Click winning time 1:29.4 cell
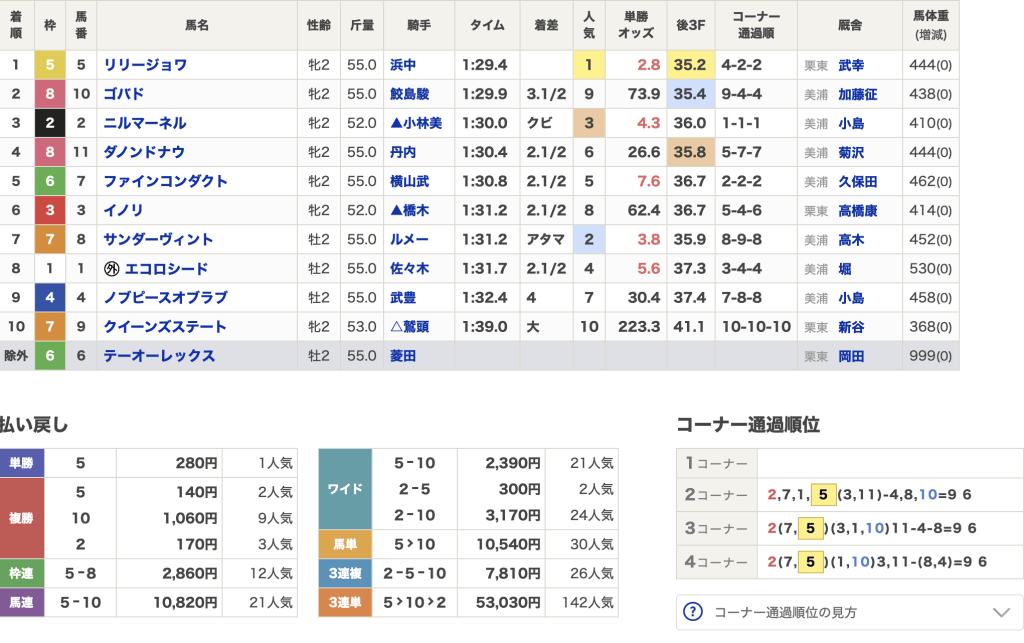 [485, 65]
